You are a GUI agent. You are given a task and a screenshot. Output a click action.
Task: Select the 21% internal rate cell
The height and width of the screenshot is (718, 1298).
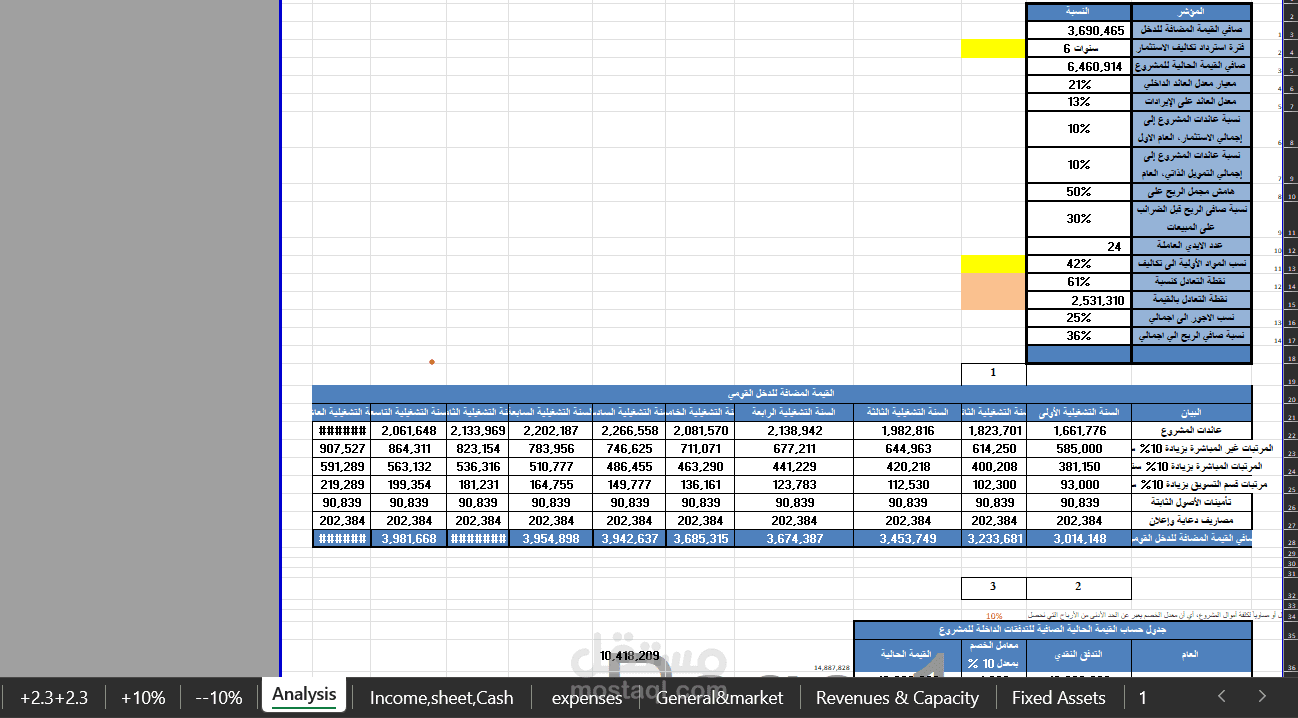click(1079, 84)
